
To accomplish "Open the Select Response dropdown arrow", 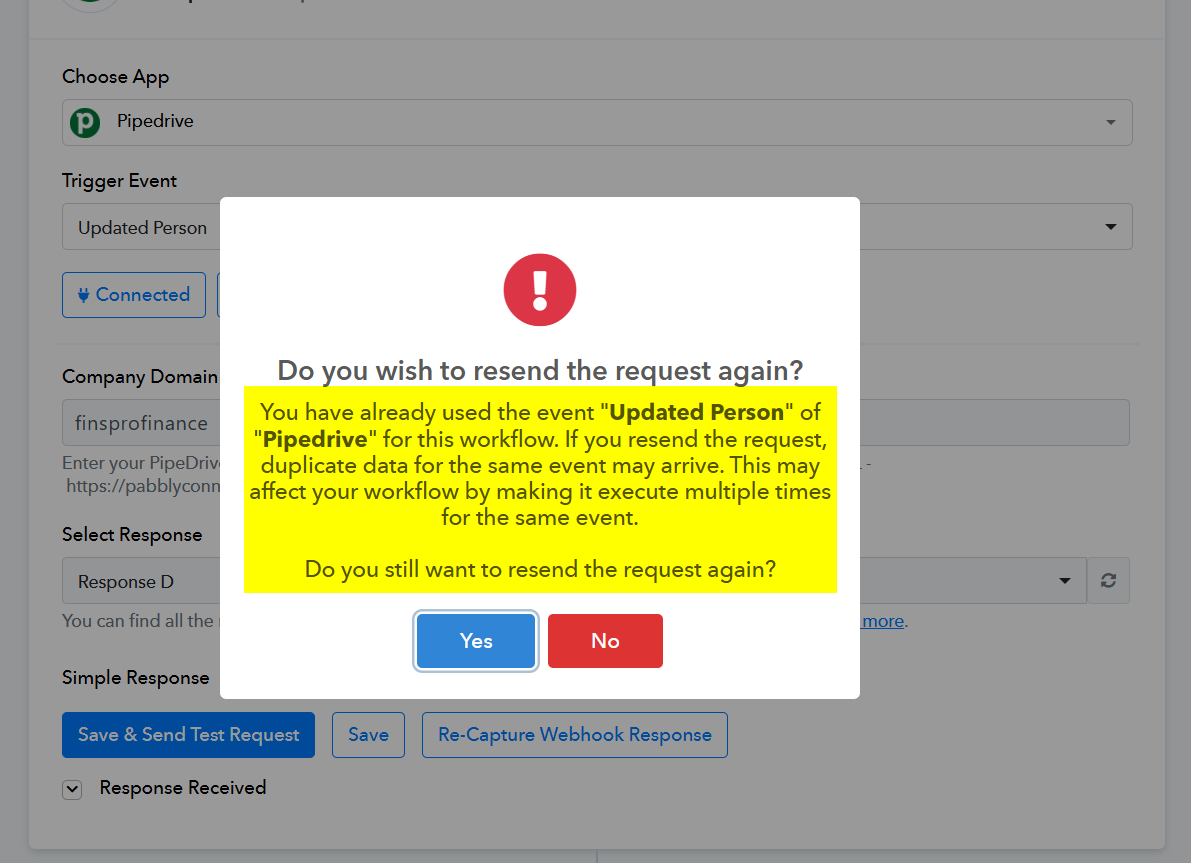I will [x=1065, y=581].
